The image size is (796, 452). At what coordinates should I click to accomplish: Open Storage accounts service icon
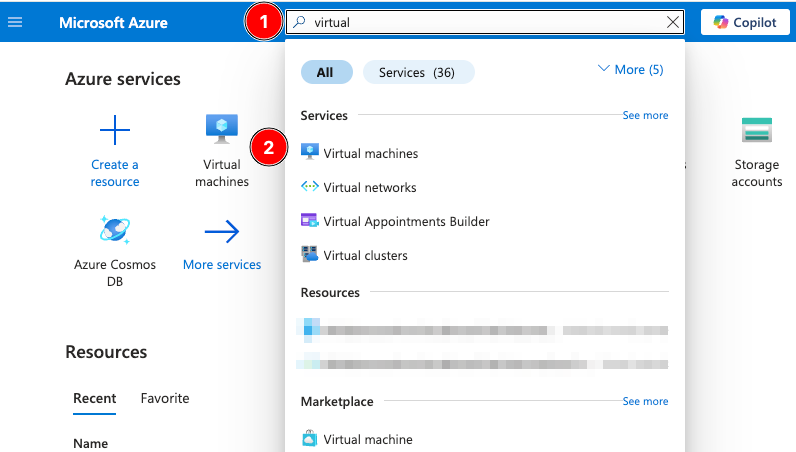(756, 130)
